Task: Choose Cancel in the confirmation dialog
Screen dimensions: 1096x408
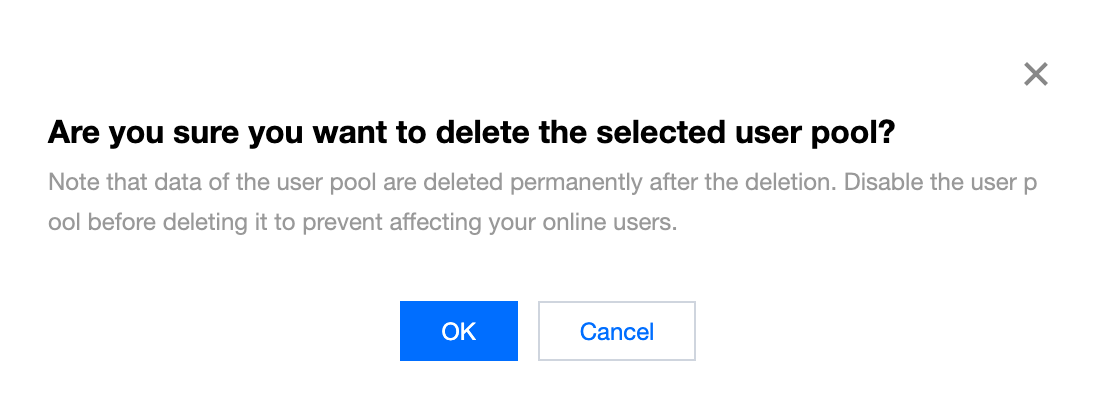Action: coord(616,331)
